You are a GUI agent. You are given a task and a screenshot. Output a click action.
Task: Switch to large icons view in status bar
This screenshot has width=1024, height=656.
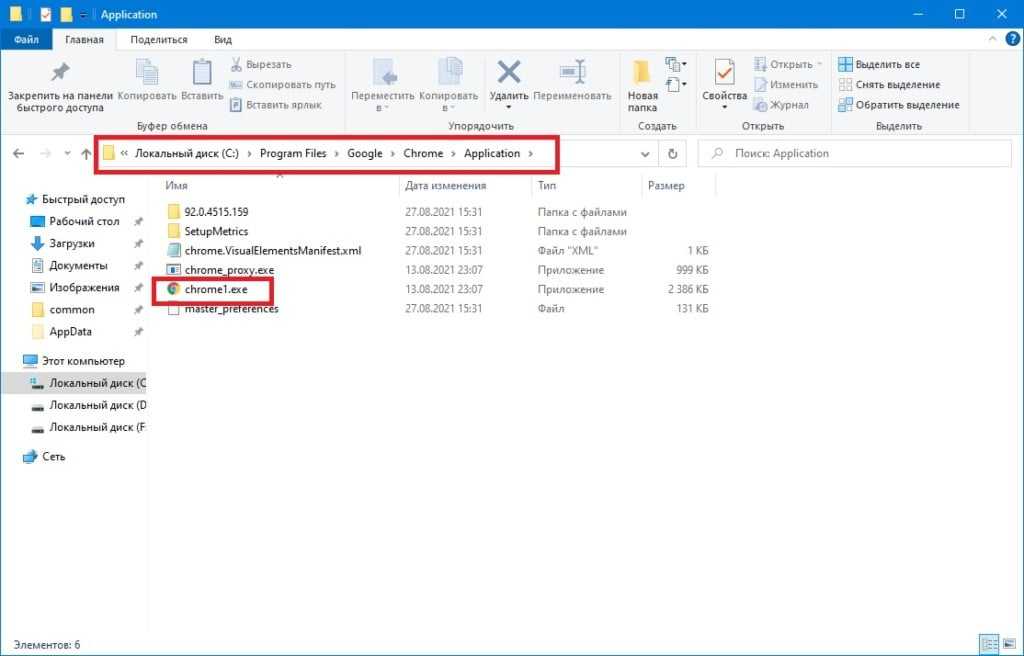(1008, 644)
